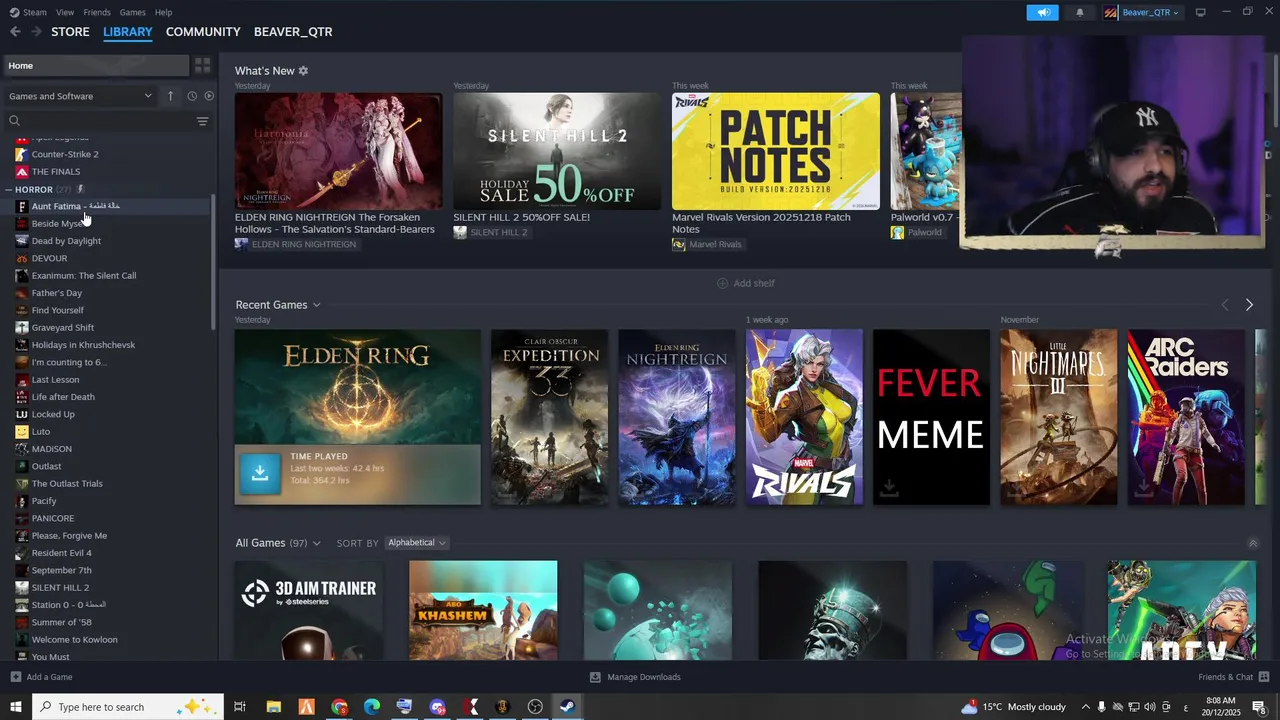The height and width of the screenshot is (720, 1280).
Task: Click the Add a Game plus icon
Action: [x=15, y=677]
